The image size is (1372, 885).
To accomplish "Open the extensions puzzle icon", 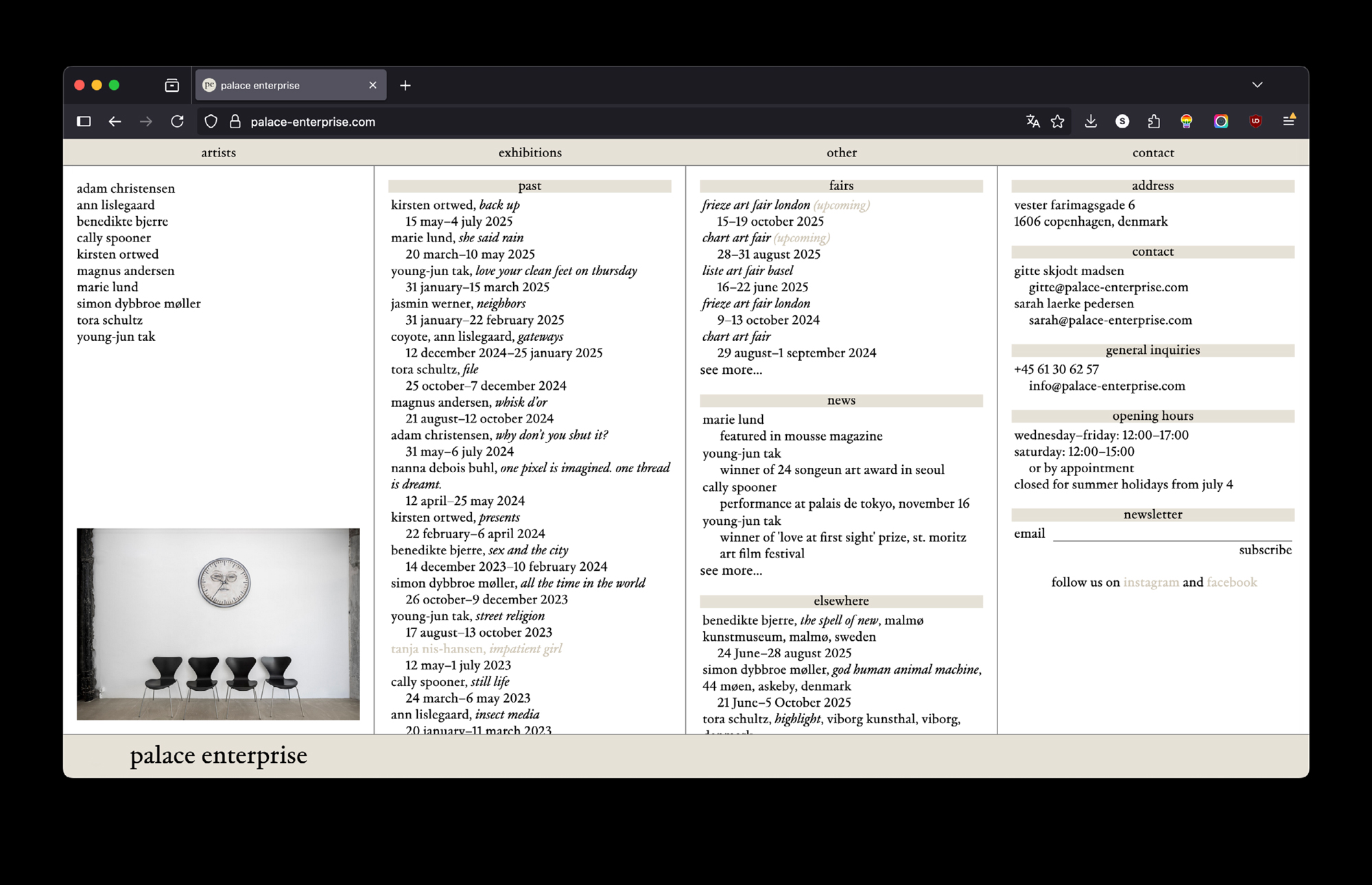I will [1154, 121].
